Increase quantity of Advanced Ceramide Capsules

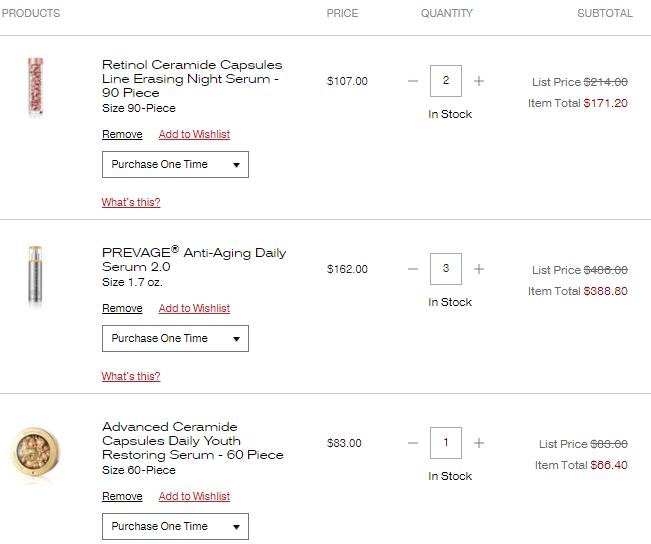coord(479,443)
